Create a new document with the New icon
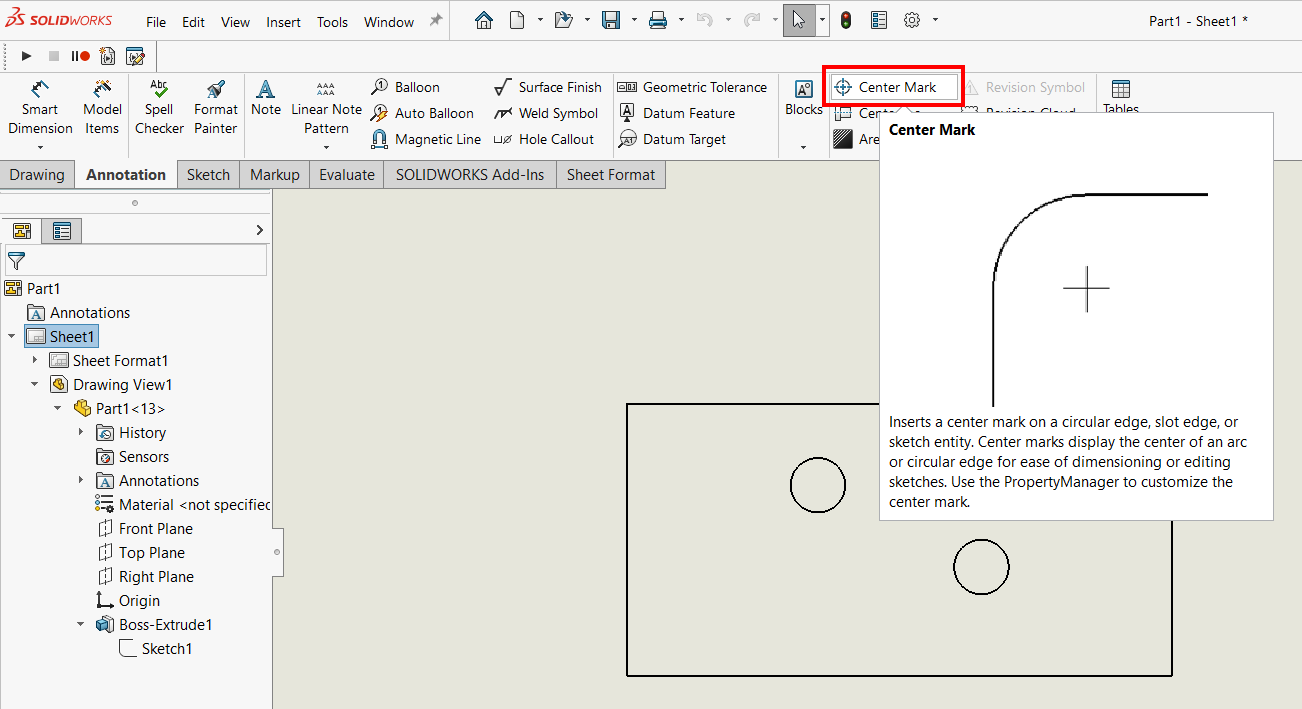1302x709 pixels. (x=517, y=20)
